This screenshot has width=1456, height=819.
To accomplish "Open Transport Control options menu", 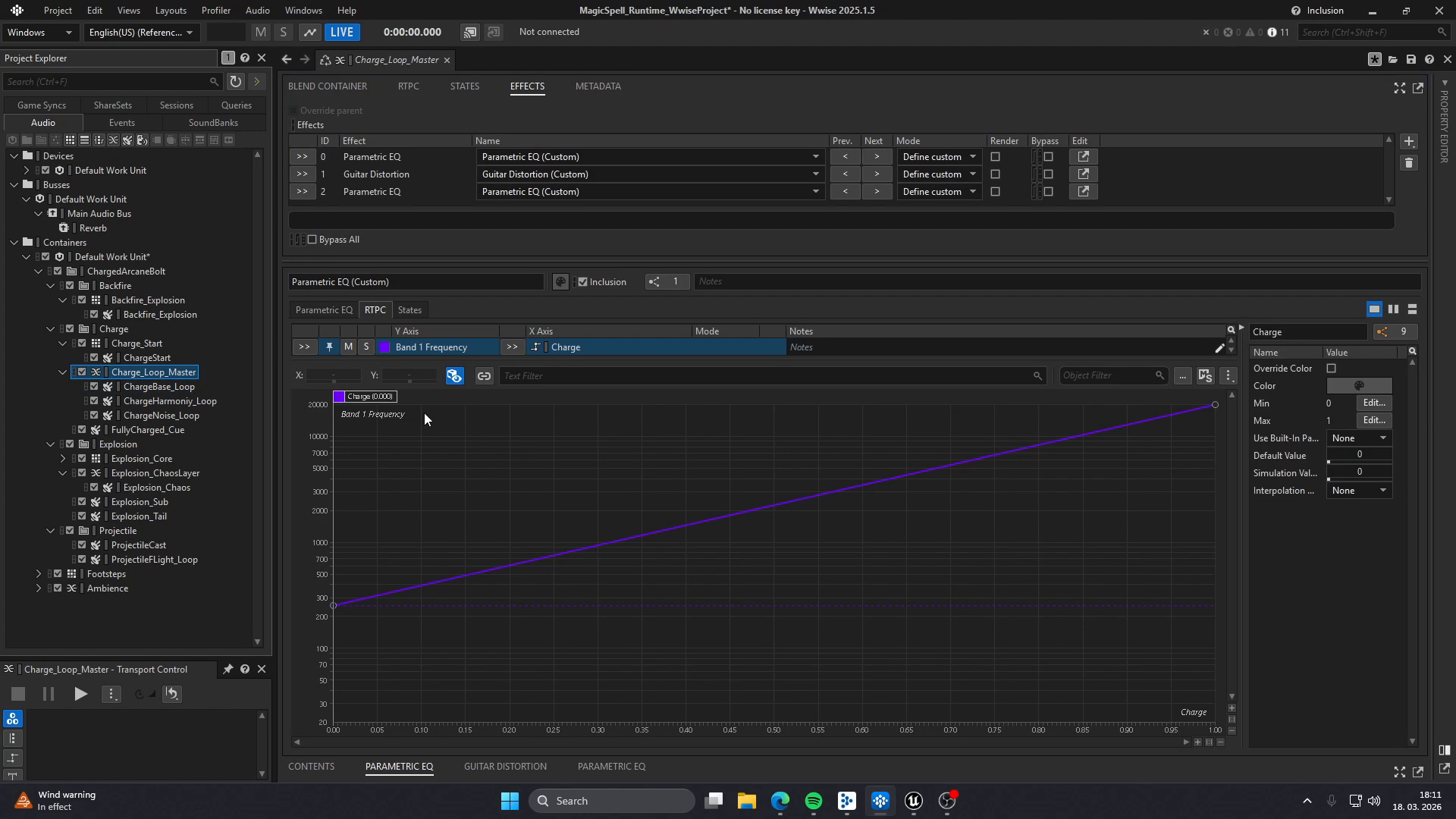I will click(x=111, y=694).
